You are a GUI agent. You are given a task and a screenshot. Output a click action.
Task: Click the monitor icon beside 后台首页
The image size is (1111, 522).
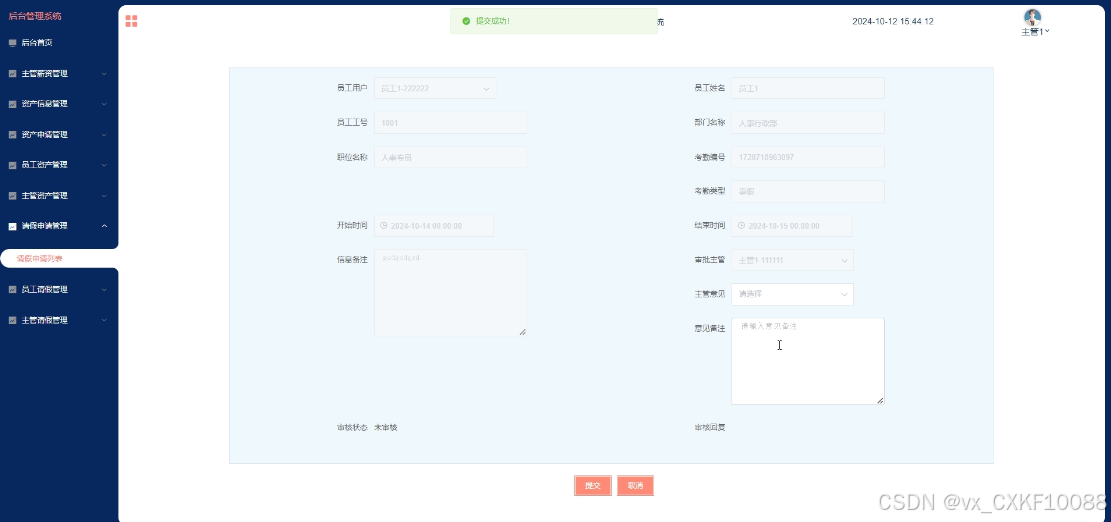click(x=12, y=42)
